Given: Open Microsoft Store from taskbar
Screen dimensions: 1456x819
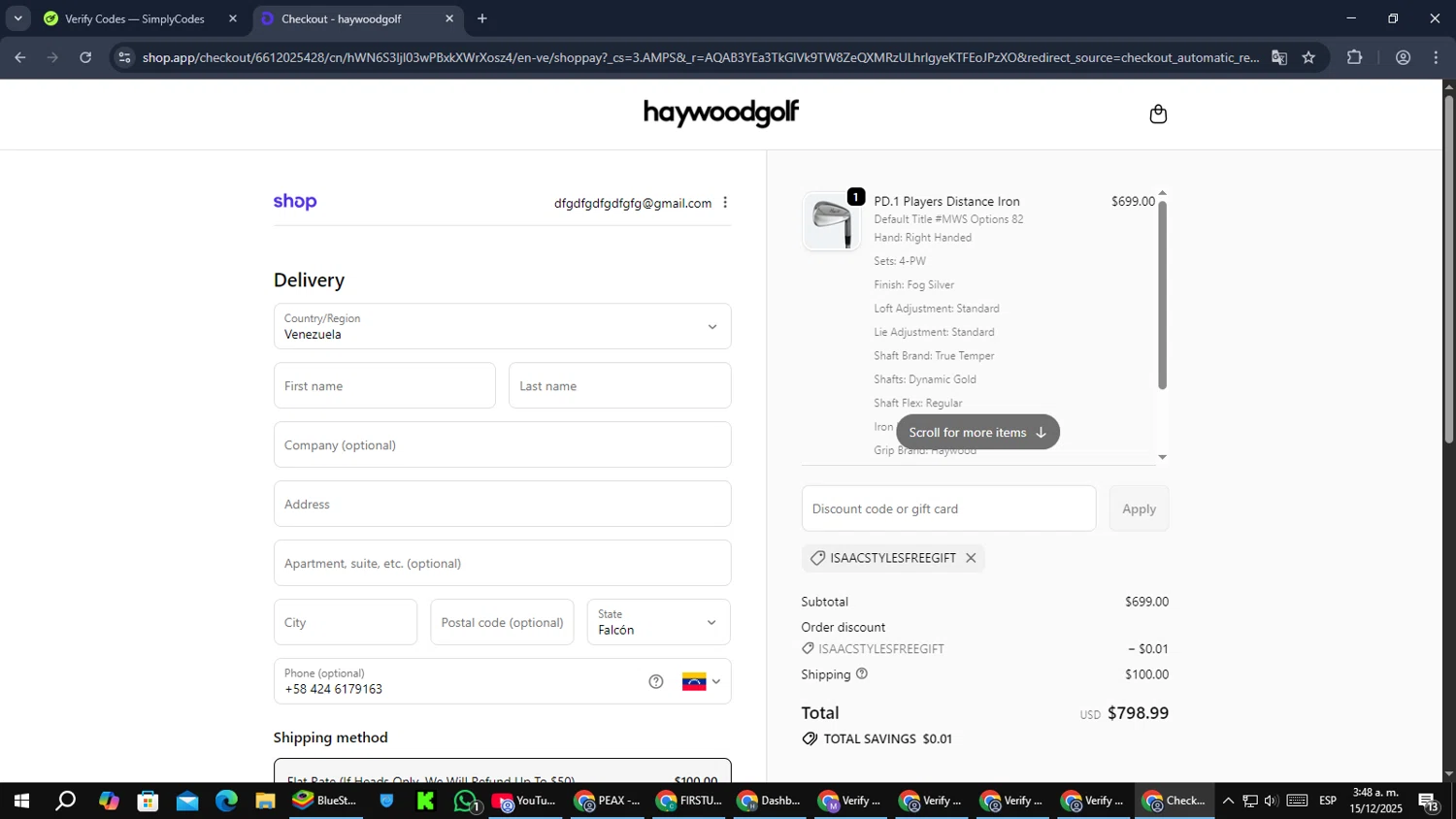Looking at the screenshot, I should (x=148, y=801).
